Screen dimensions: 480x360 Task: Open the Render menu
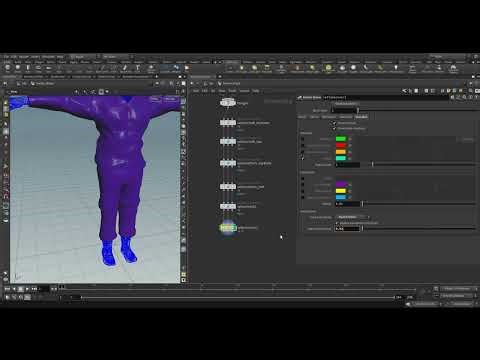[x=35, y=57]
